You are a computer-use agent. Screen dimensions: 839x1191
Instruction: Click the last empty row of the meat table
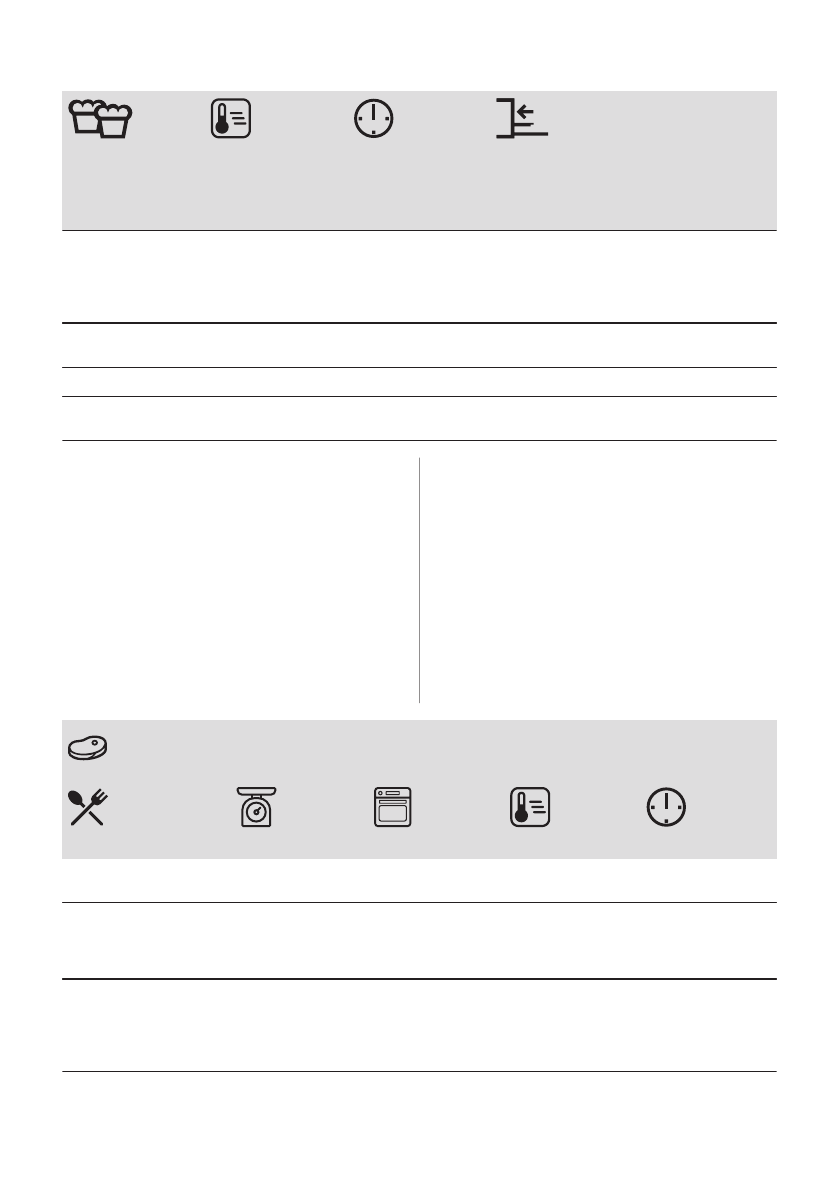[419, 1025]
